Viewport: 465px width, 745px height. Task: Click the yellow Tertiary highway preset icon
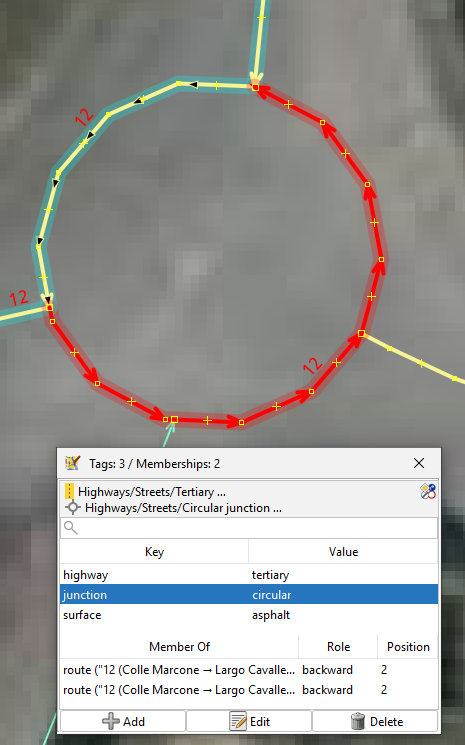click(x=69, y=491)
